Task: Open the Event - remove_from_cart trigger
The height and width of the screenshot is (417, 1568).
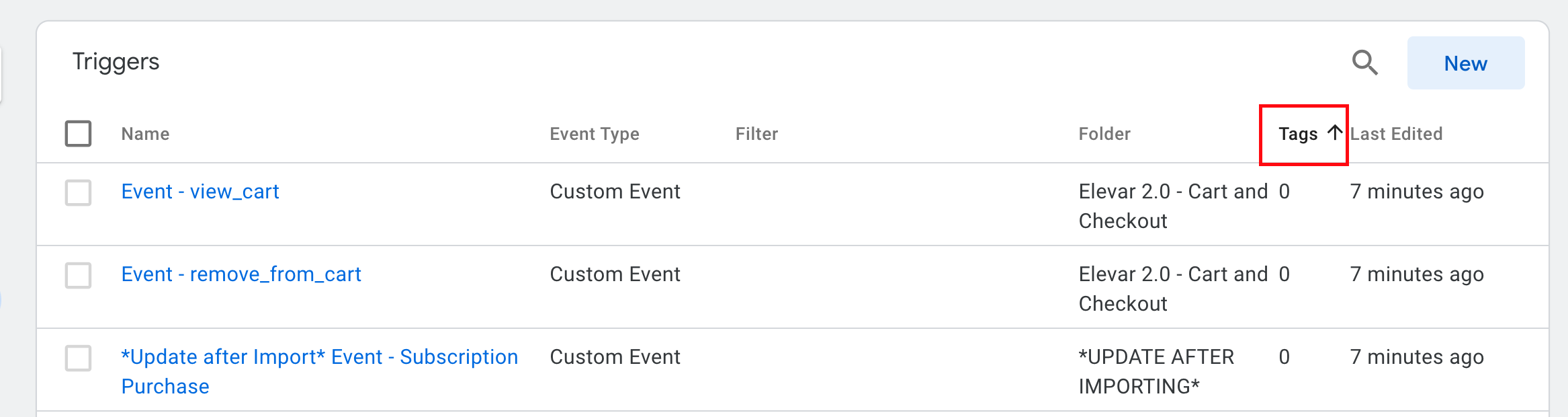Action: [241, 274]
